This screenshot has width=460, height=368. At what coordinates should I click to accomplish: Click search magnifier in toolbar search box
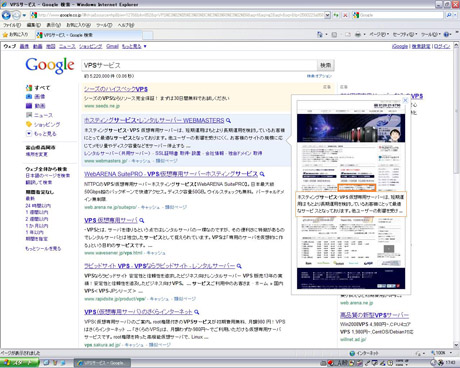449,15
